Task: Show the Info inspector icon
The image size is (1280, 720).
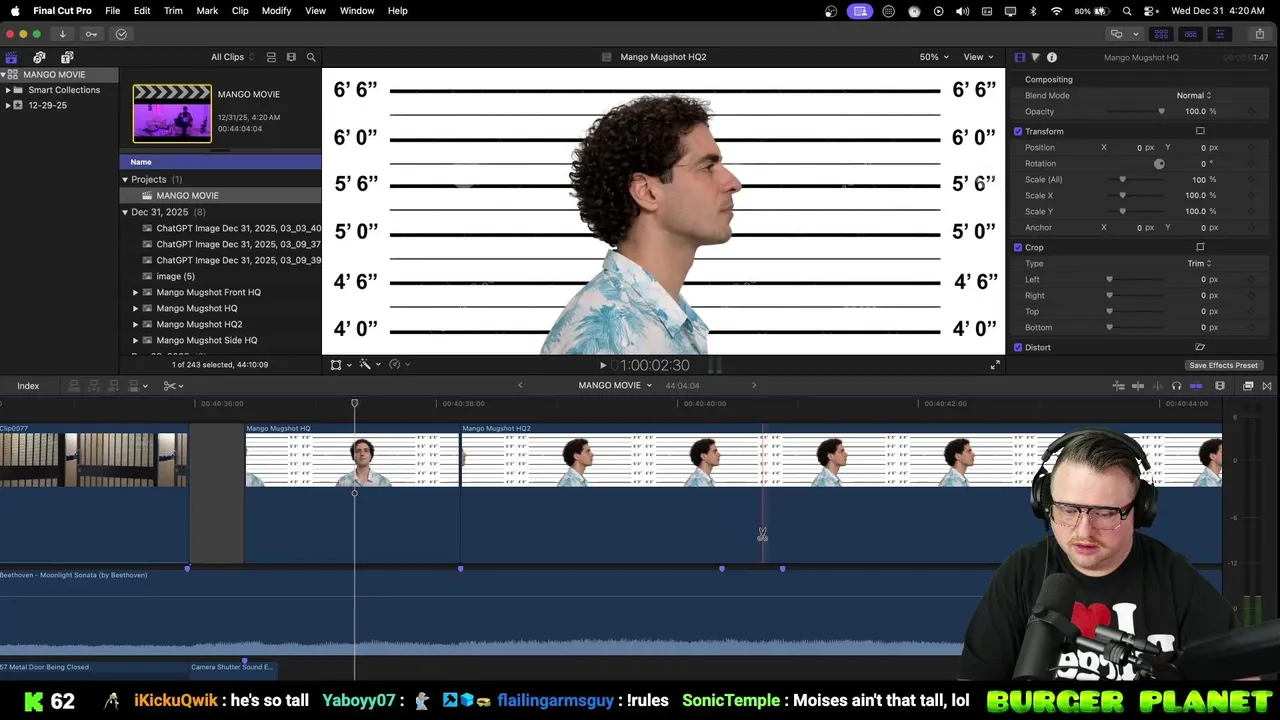Action: tap(1052, 57)
